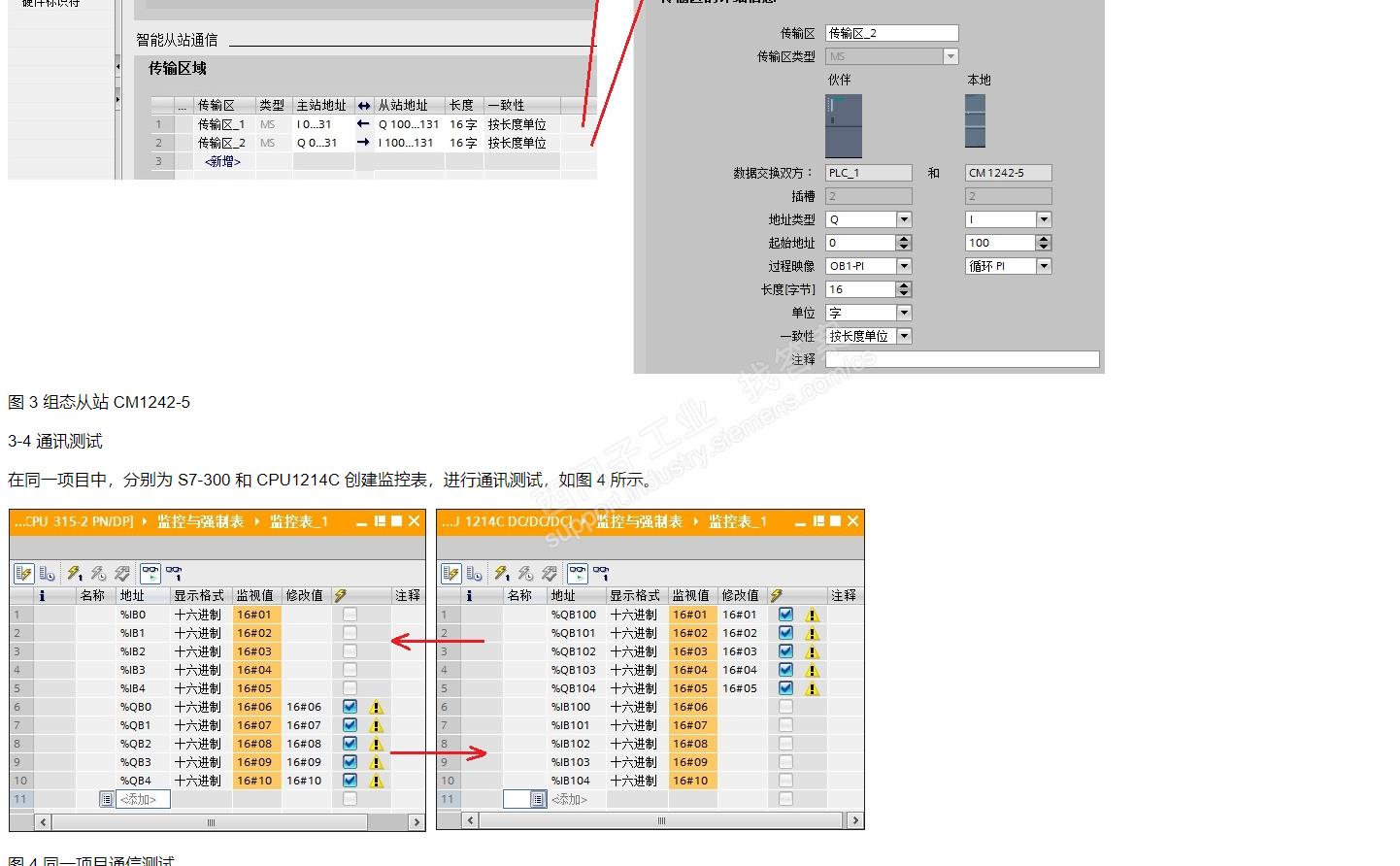
Task: Uncheck the modify box for %QB104
Action: click(x=785, y=688)
